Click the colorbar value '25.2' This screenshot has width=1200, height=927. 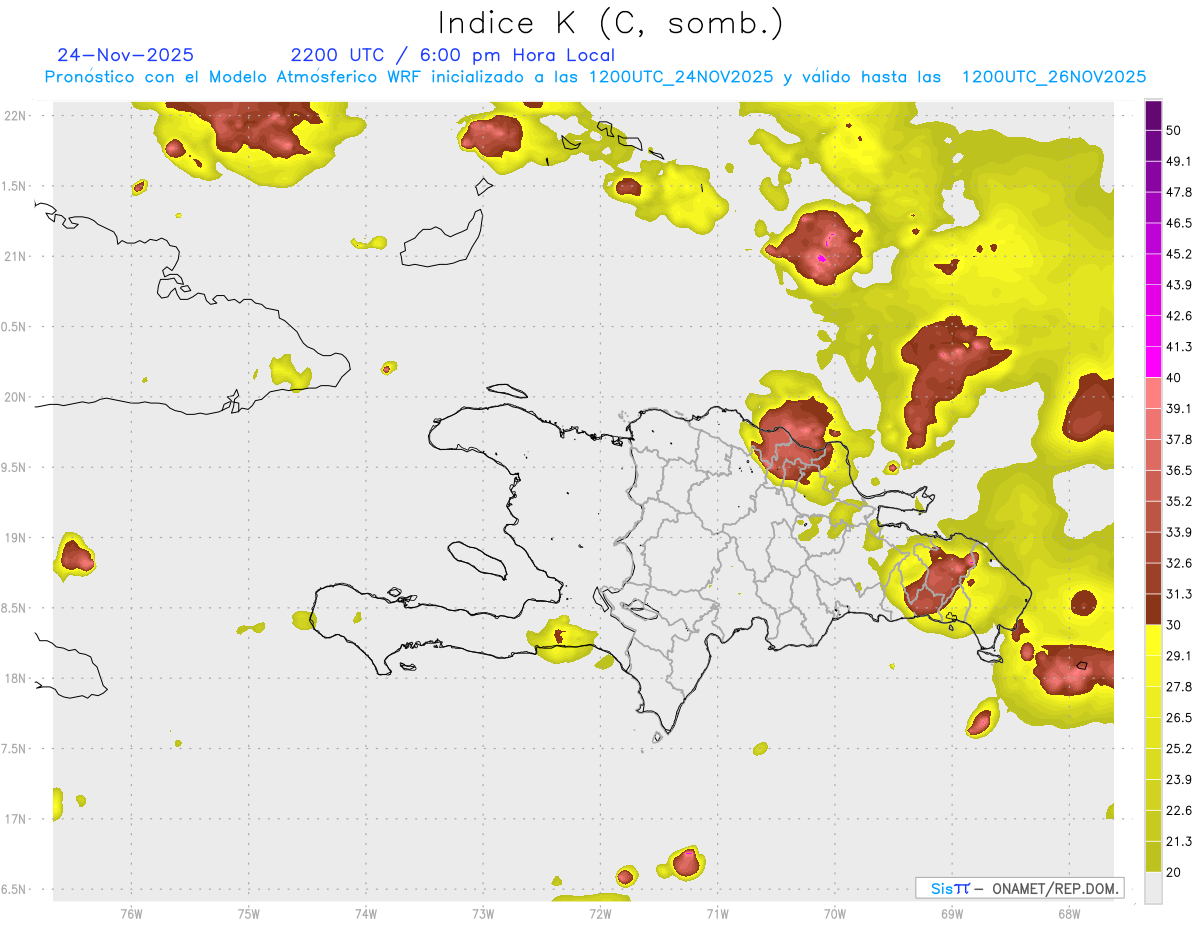[1179, 749]
